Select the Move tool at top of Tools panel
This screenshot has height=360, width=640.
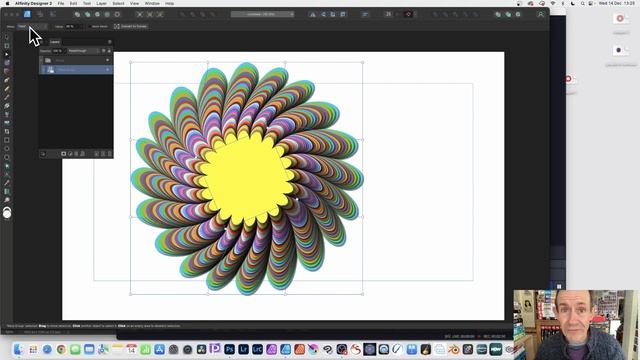7,37
